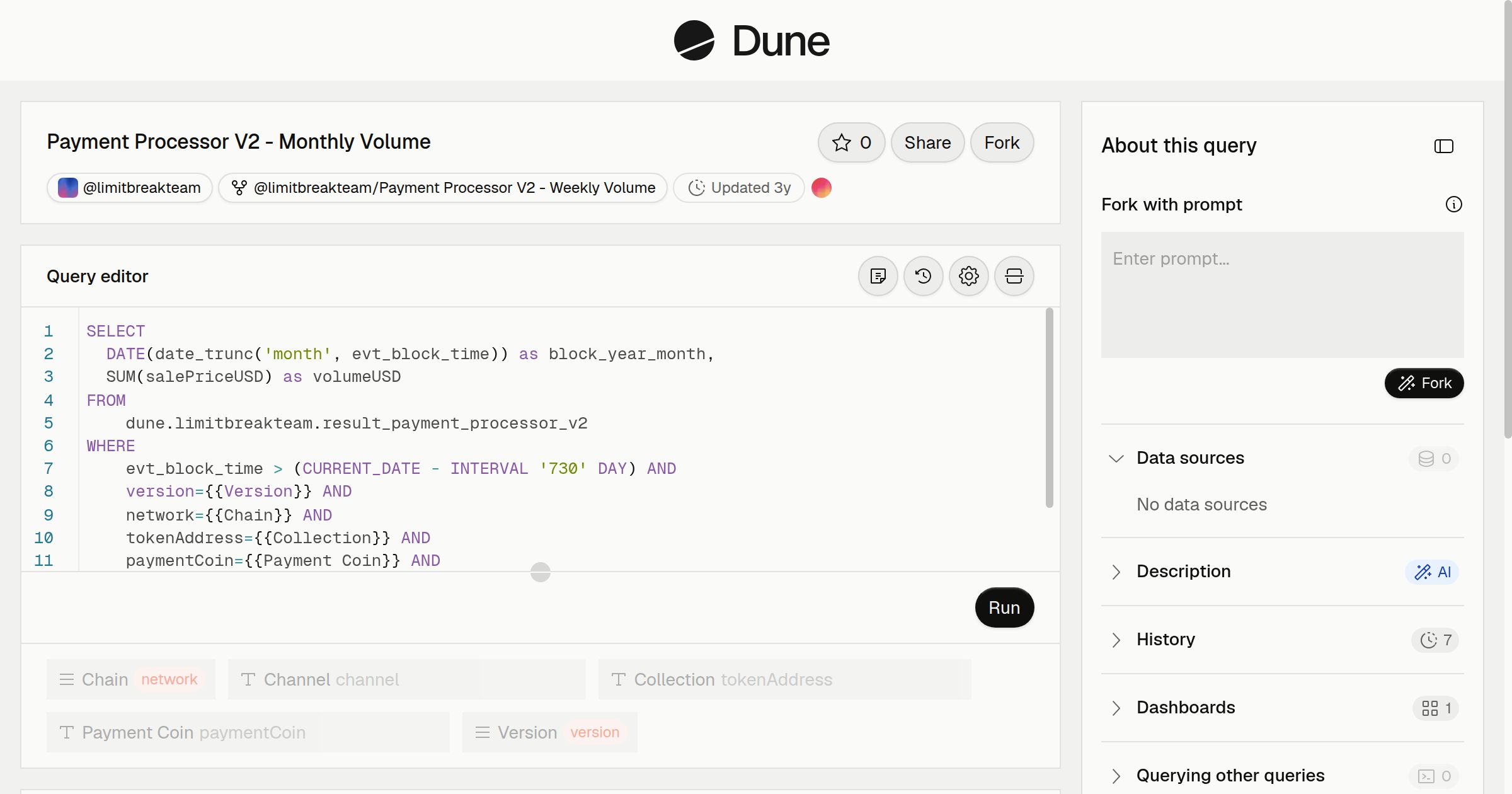The image size is (1512, 794).
Task: Click the page vertical scrollbar
Action: point(1508,219)
